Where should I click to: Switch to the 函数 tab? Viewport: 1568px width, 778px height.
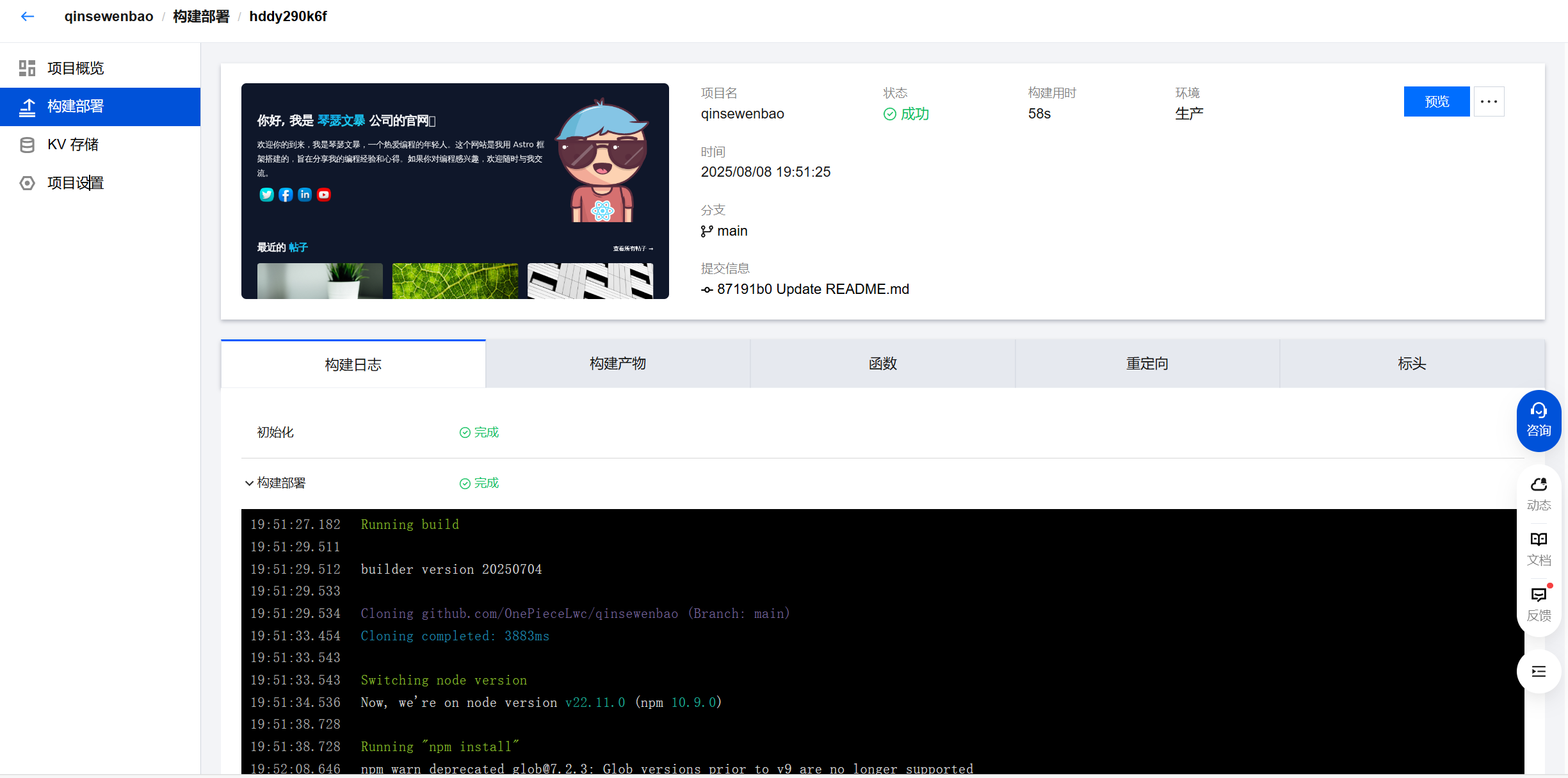(882, 364)
